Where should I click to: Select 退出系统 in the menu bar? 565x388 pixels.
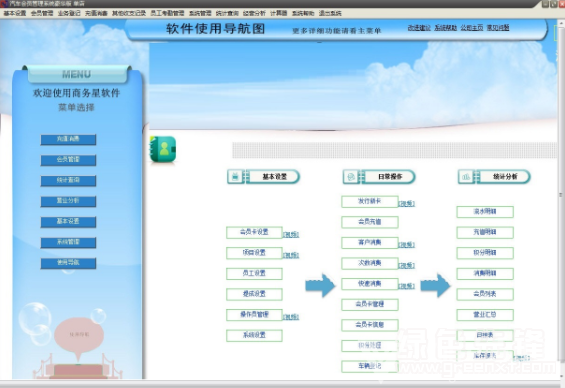330,13
